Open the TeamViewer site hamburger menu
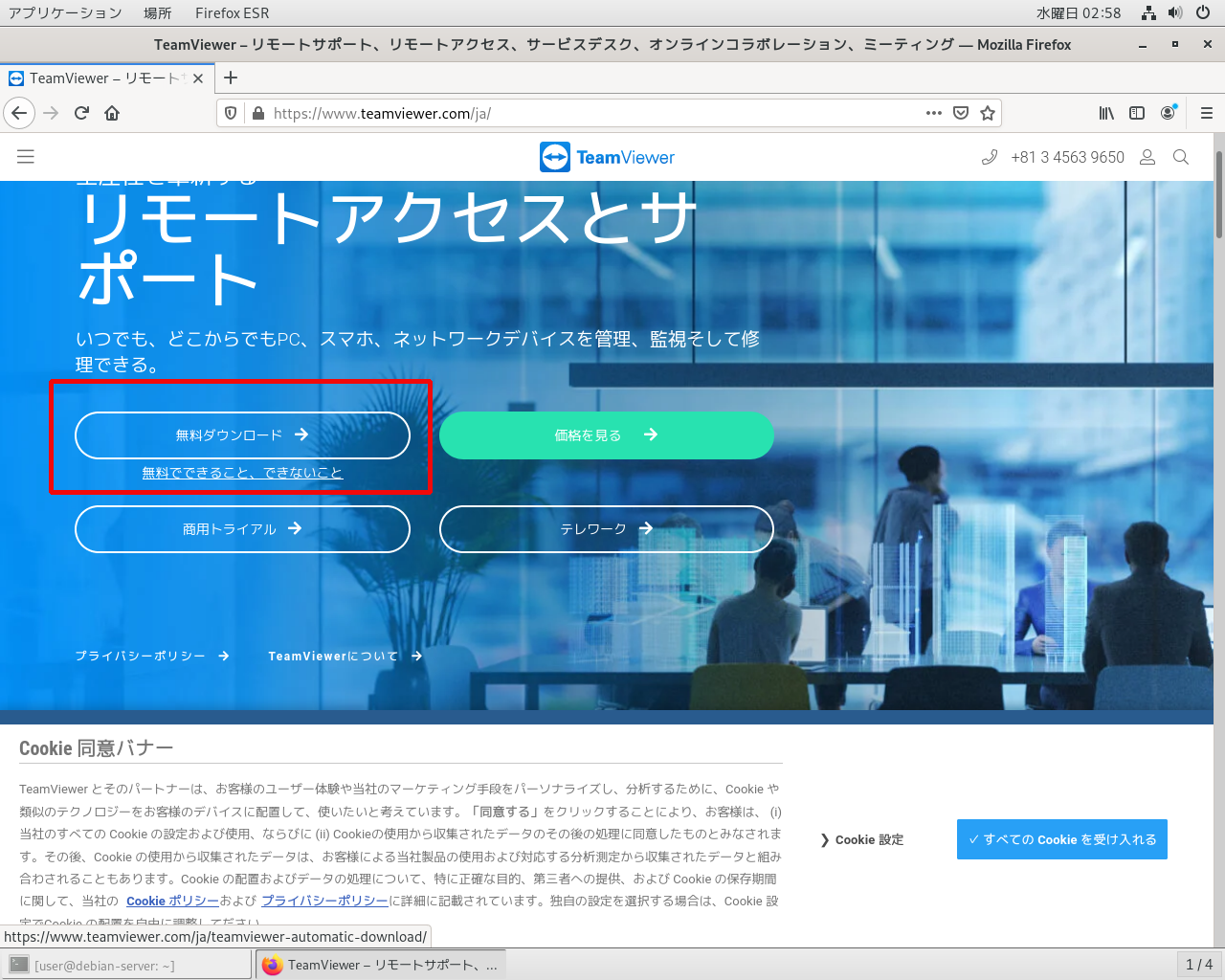1225x980 pixels. pyautogui.click(x=26, y=157)
